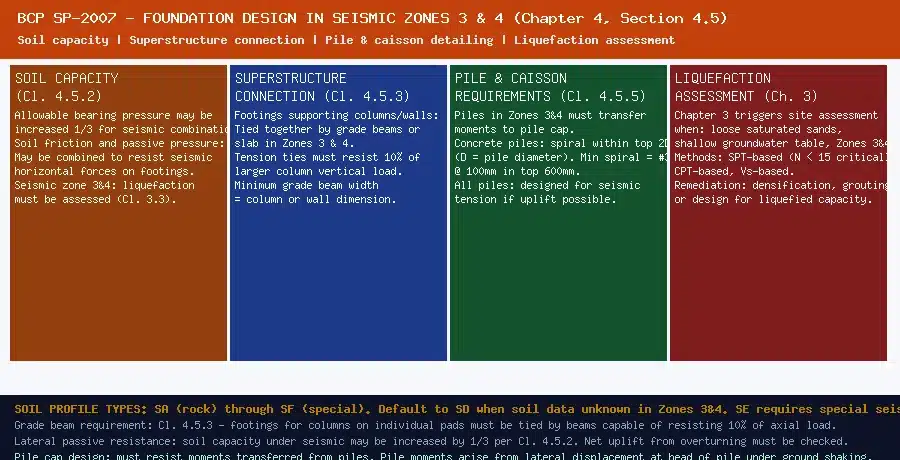Click 'must be assessed (Cl. 3.3).' line
Screen dimensions: 900x460
(x=95, y=199)
